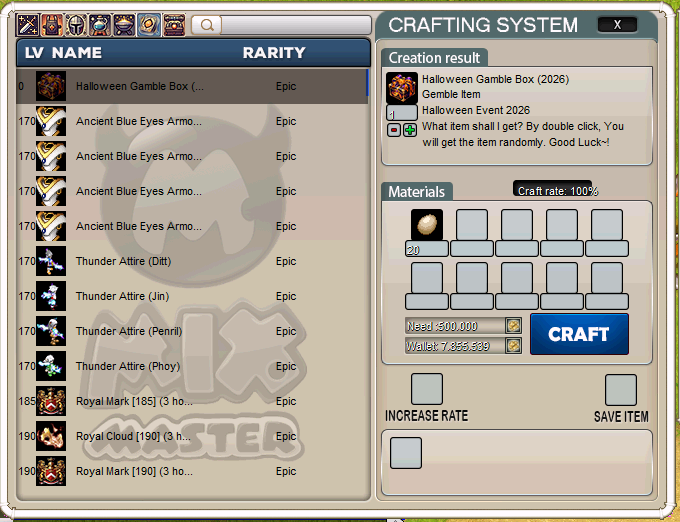Select the helmet category icon
Screen dimensions: 680x522
[x=76, y=25]
